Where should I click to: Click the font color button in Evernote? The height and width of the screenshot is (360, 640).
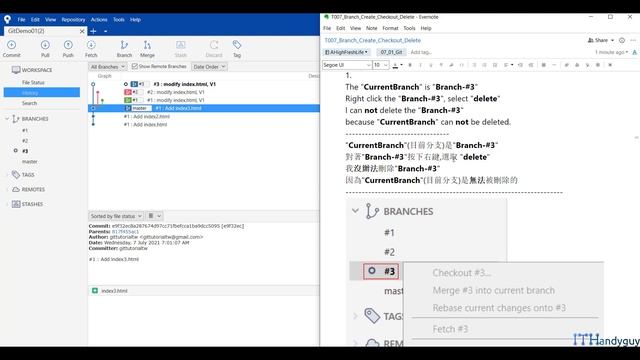(395, 65)
